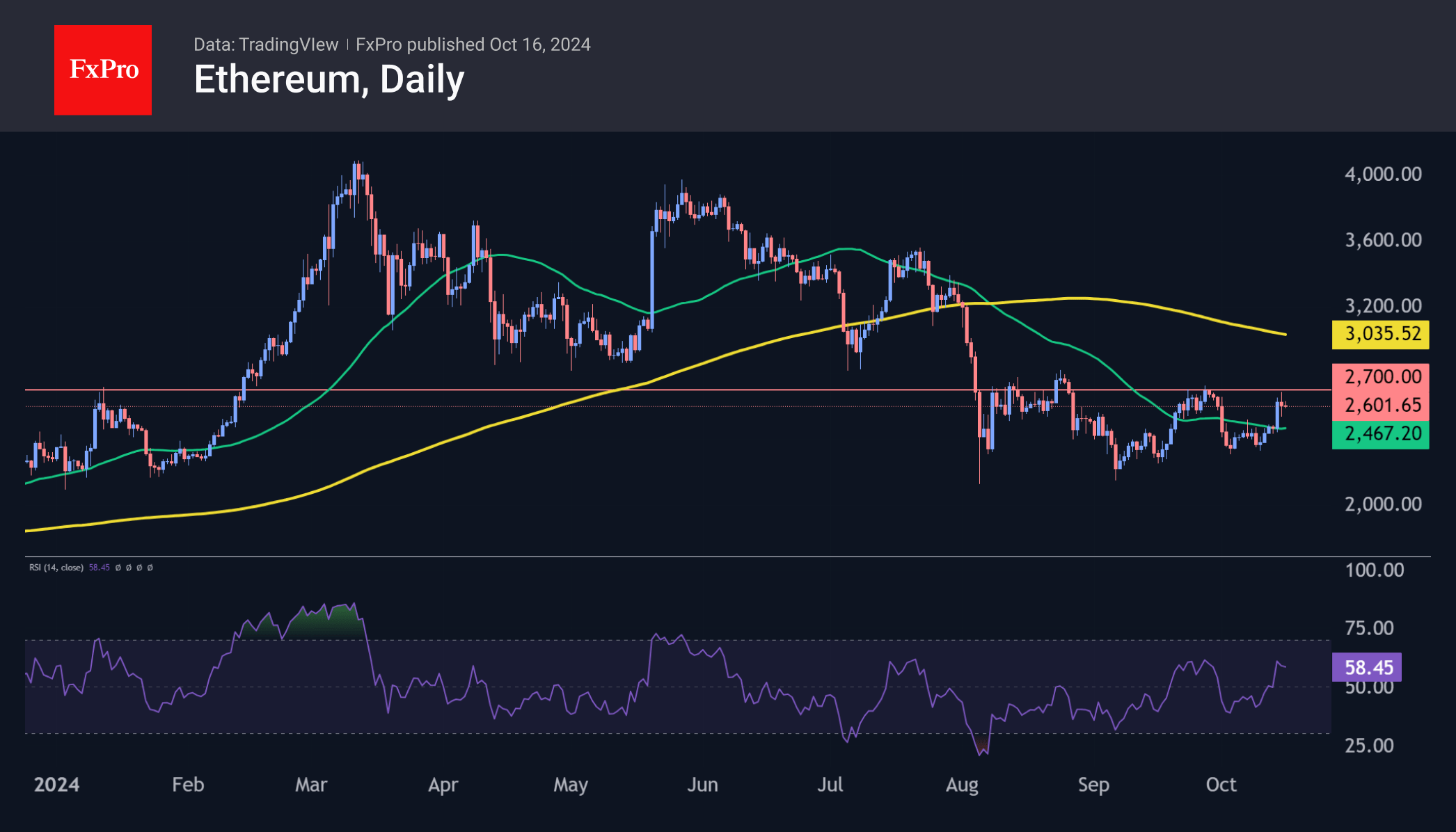Click the Oct label on time axis
The image size is (1456, 832).
click(1221, 785)
